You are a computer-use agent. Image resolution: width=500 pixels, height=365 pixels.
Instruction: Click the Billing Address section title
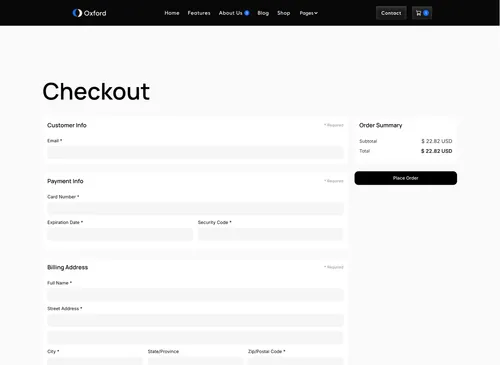click(68, 267)
